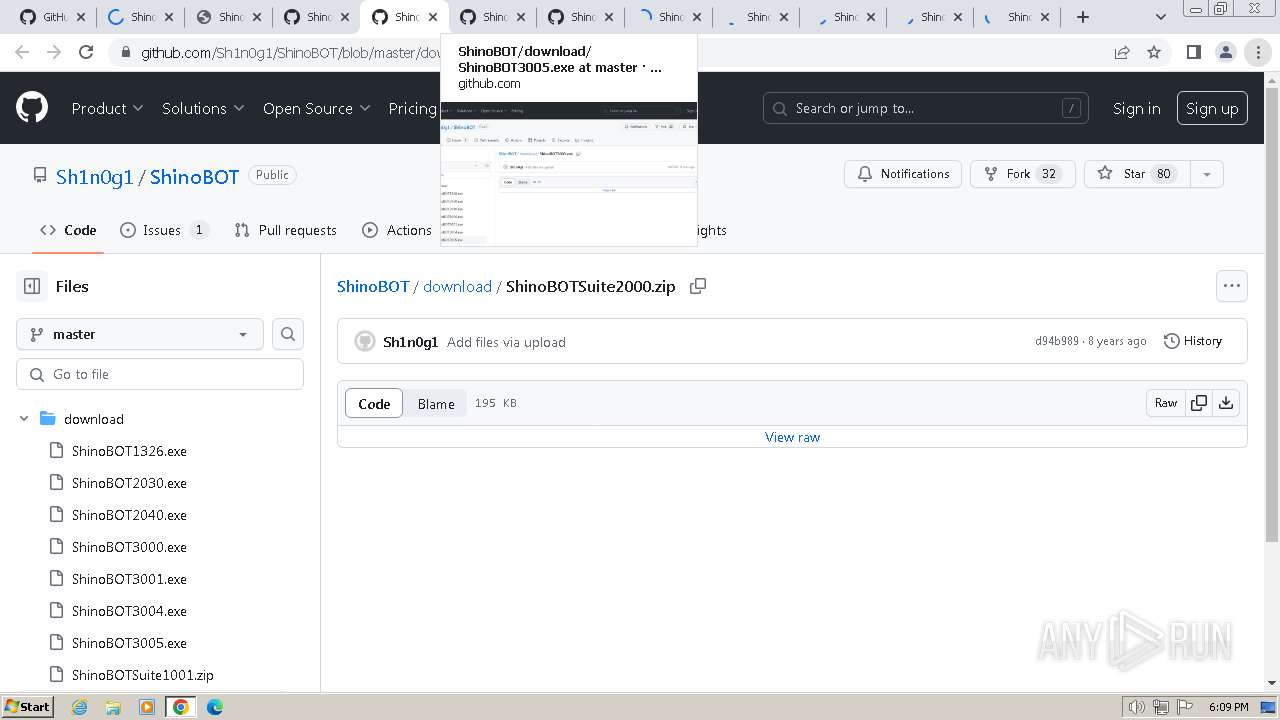Click the Go to file input
The height and width of the screenshot is (720, 1280).
click(x=160, y=374)
